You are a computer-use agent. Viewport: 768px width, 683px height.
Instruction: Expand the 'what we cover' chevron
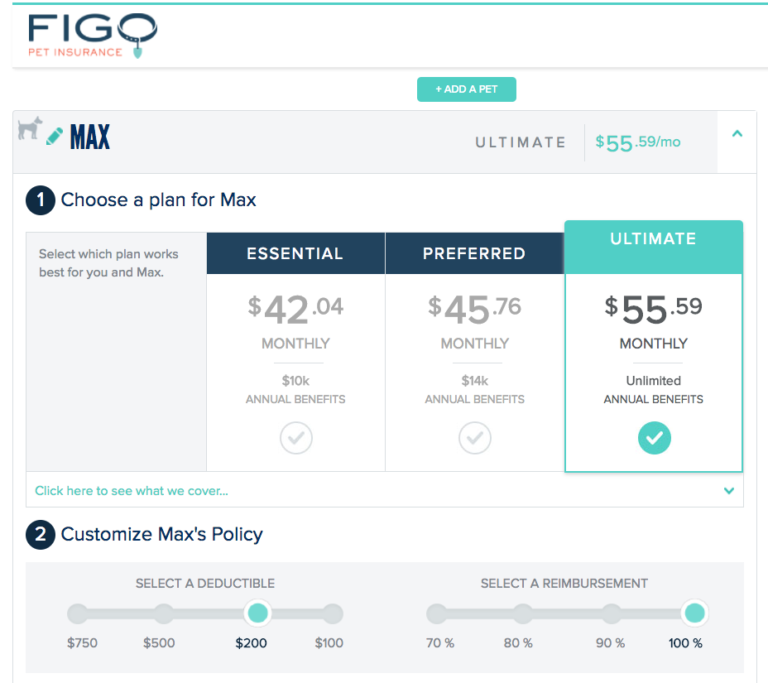coord(729,490)
